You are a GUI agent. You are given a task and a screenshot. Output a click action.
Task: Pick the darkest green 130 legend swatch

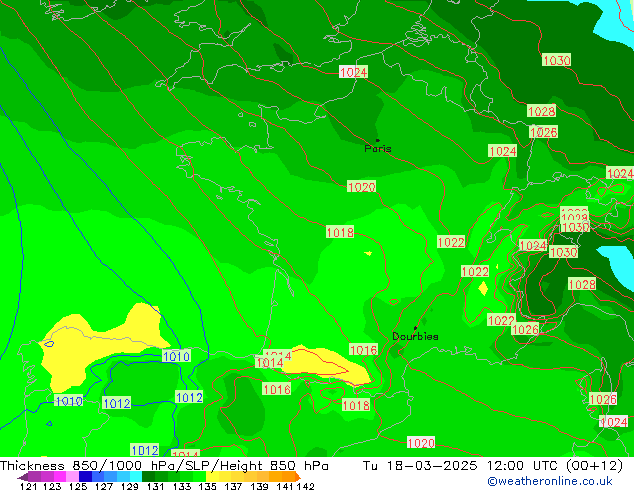click(148, 476)
